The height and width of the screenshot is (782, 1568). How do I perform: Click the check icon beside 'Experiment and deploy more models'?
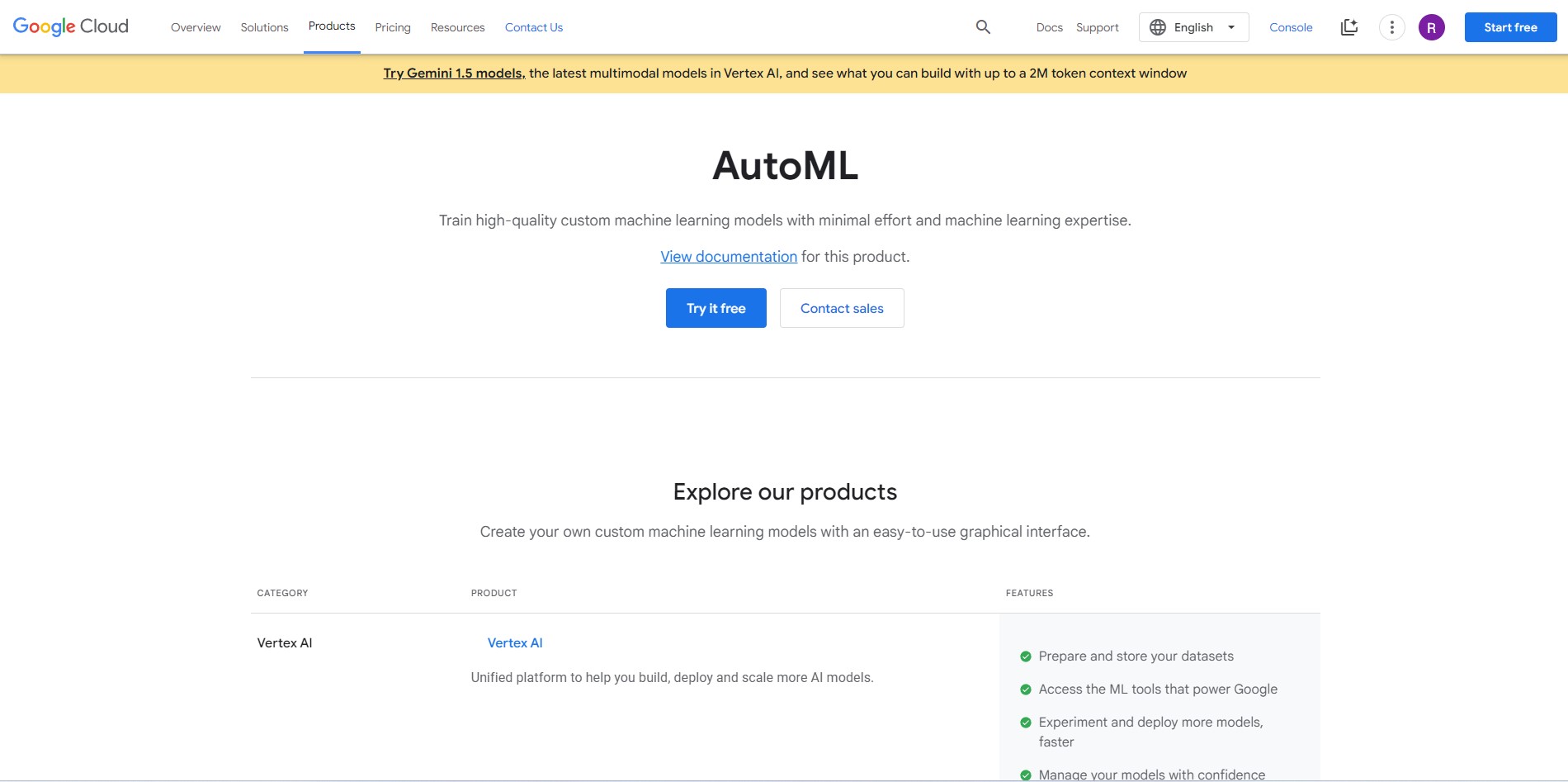[x=1026, y=723]
